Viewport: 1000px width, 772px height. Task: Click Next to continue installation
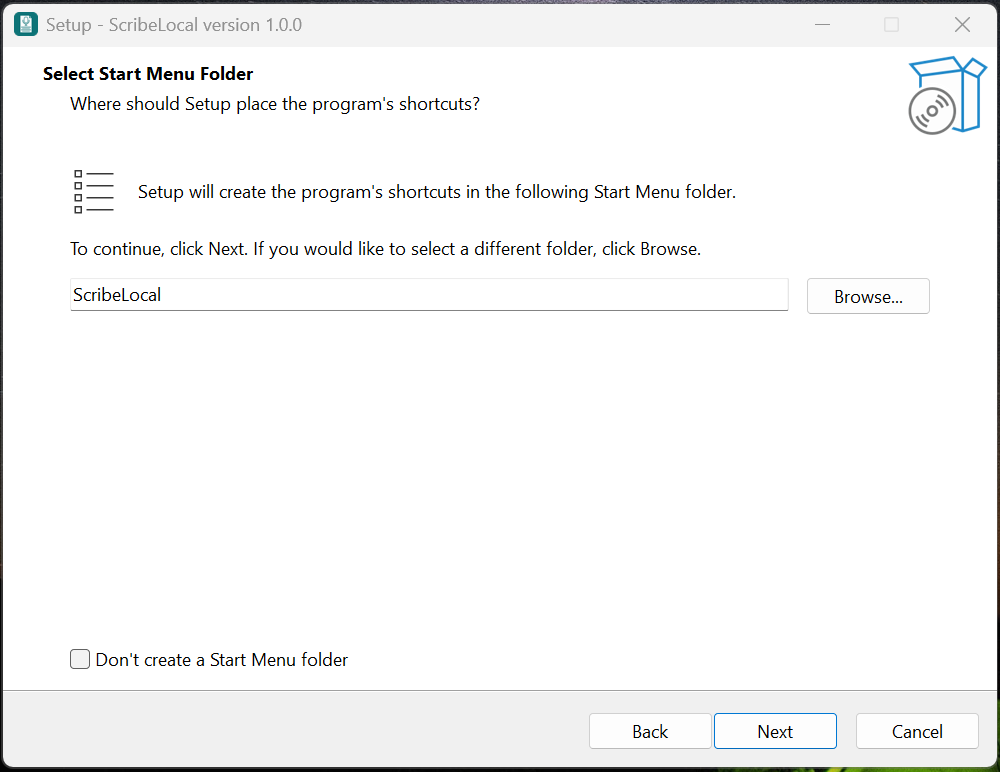pyautogui.click(x=775, y=731)
